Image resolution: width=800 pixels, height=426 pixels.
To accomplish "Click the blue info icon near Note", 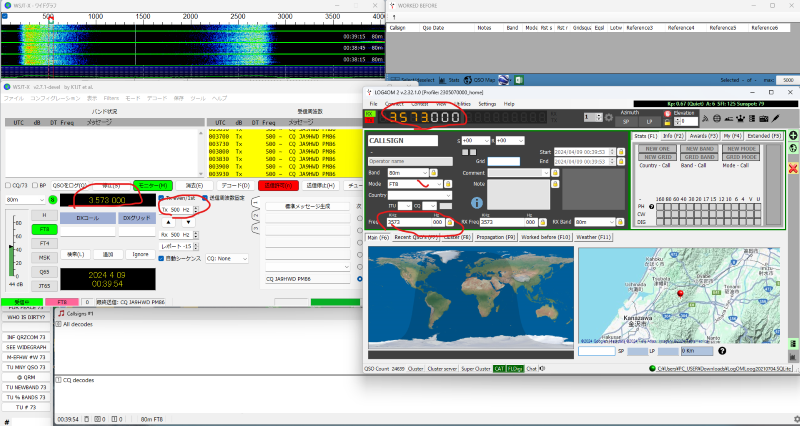I will (x=477, y=203).
